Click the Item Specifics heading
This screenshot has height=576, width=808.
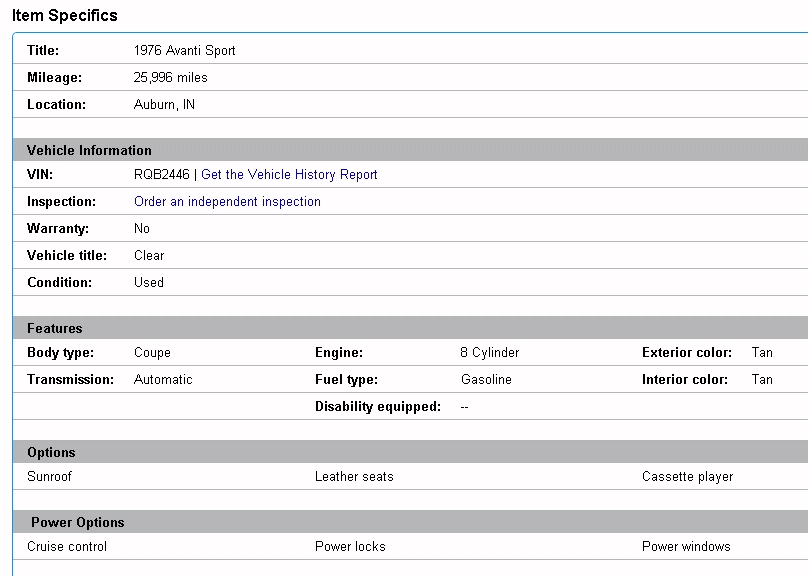click(65, 15)
